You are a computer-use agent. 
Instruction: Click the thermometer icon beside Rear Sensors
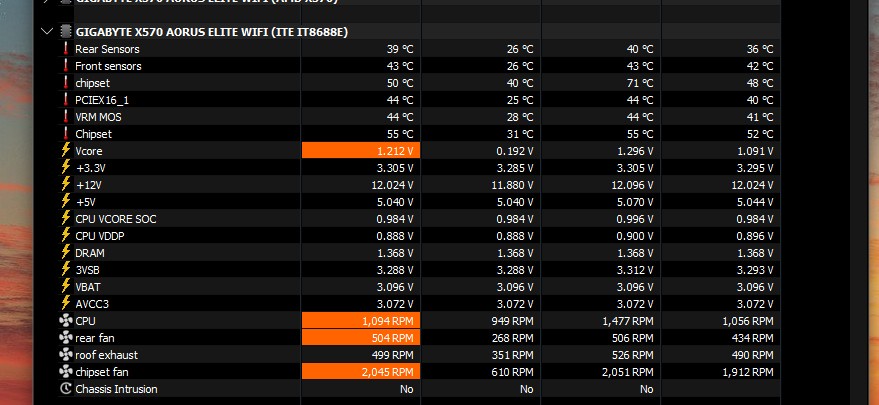[x=66, y=49]
